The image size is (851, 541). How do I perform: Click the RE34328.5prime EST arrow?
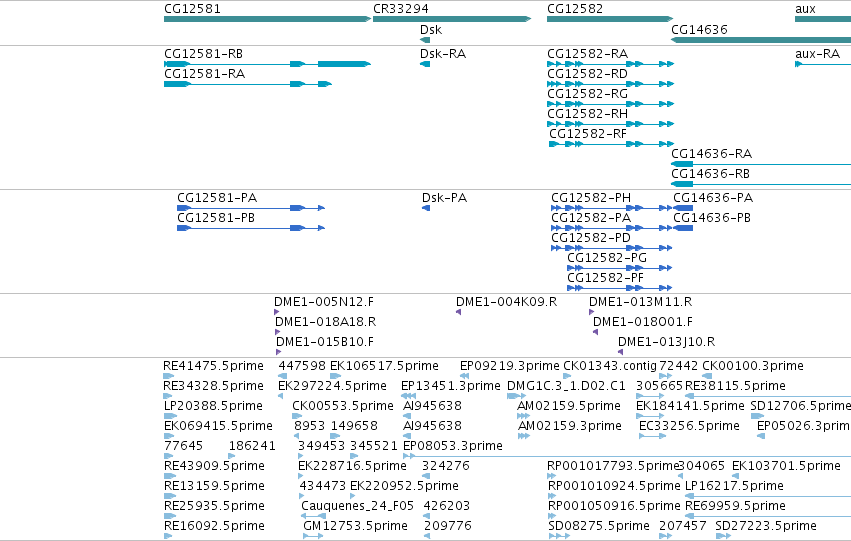(x=167, y=396)
